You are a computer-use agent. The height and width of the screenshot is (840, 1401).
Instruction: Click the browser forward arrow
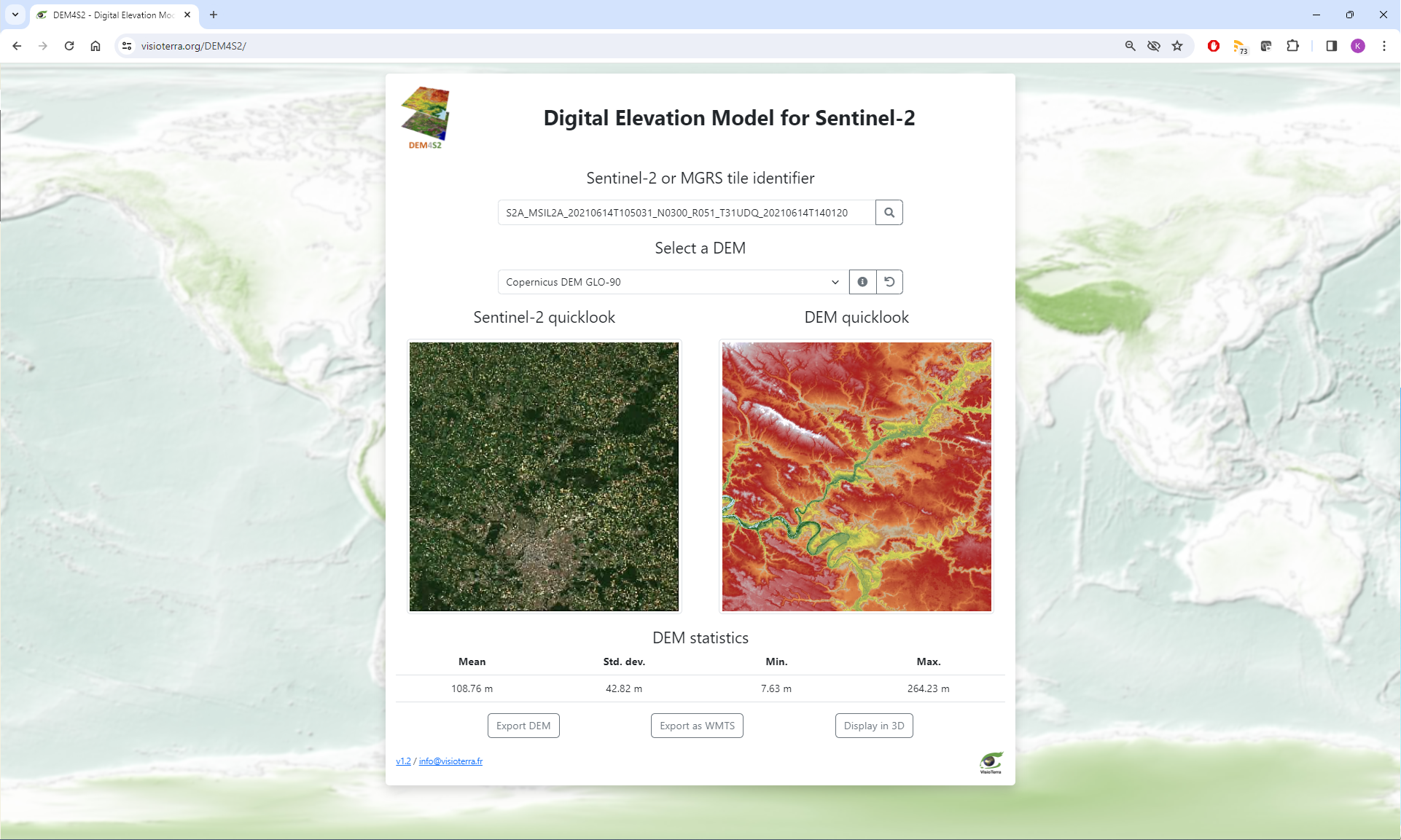pyautogui.click(x=43, y=46)
